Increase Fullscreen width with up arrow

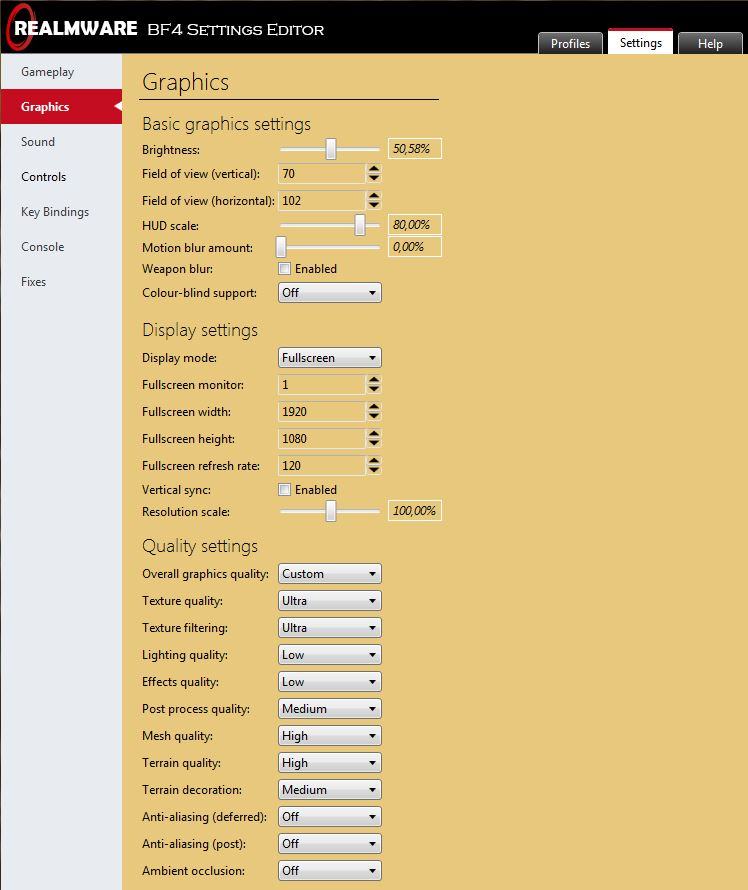[x=373, y=406]
